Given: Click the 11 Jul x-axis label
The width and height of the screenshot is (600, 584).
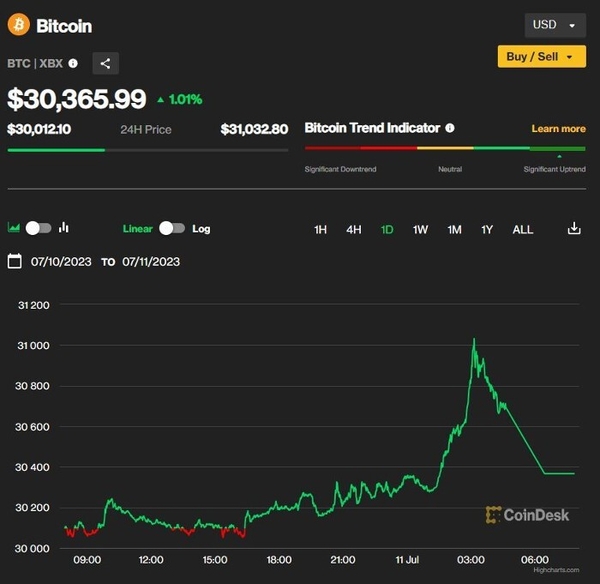Looking at the screenshot, I should pos(407,560).
